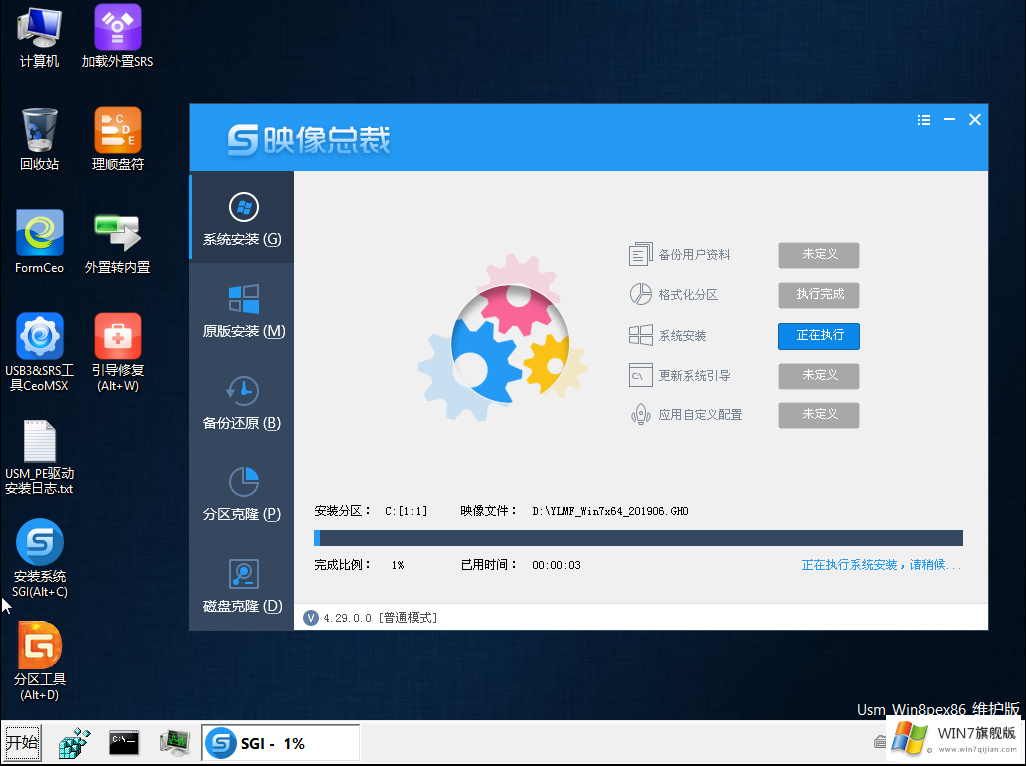Click the SGI - 1% taskbar item

[x=280, y=742]
